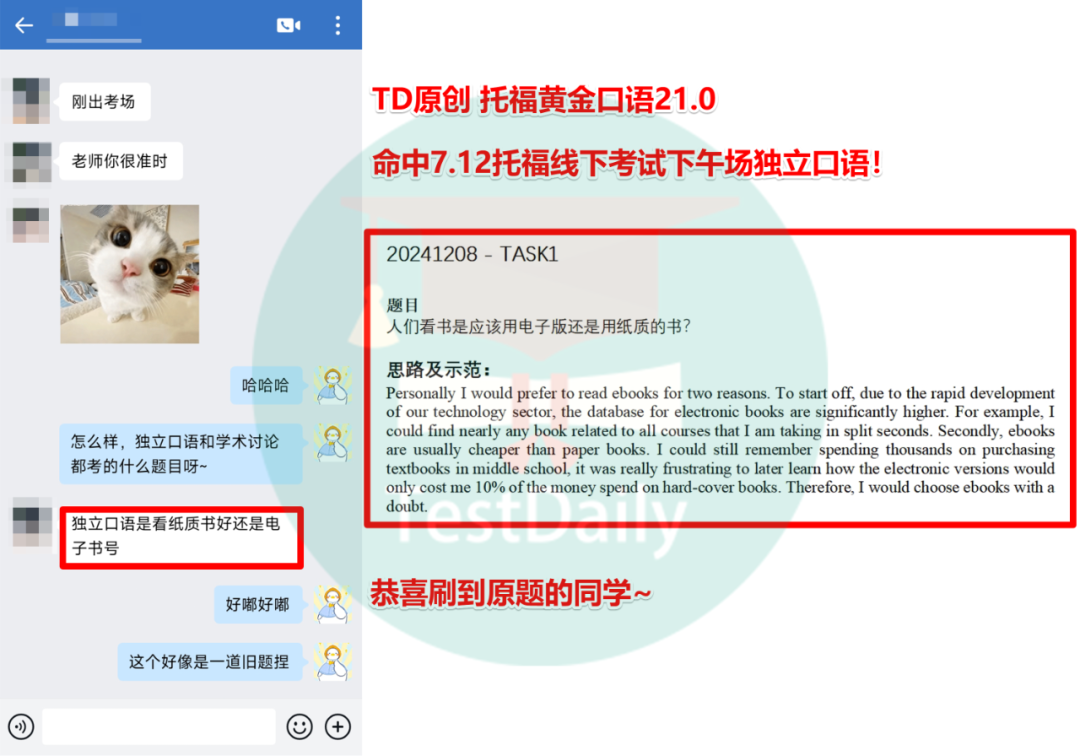1080x756 pixels.
Task: Click the loading bar under the contact name
Action: 94,41
